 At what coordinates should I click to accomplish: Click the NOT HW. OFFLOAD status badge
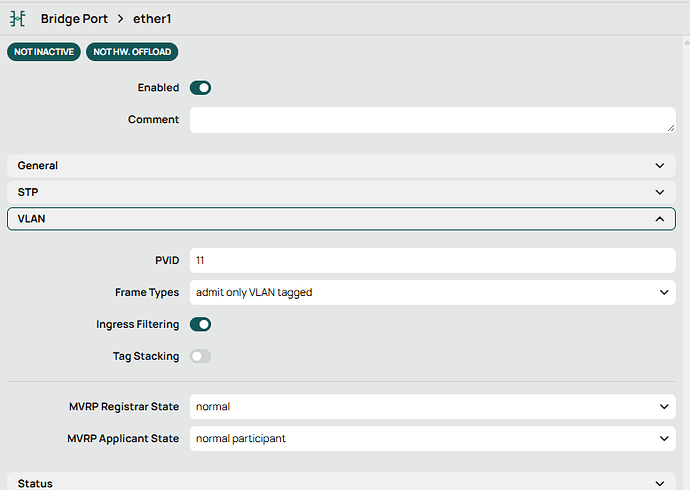(x=132, y=52)
